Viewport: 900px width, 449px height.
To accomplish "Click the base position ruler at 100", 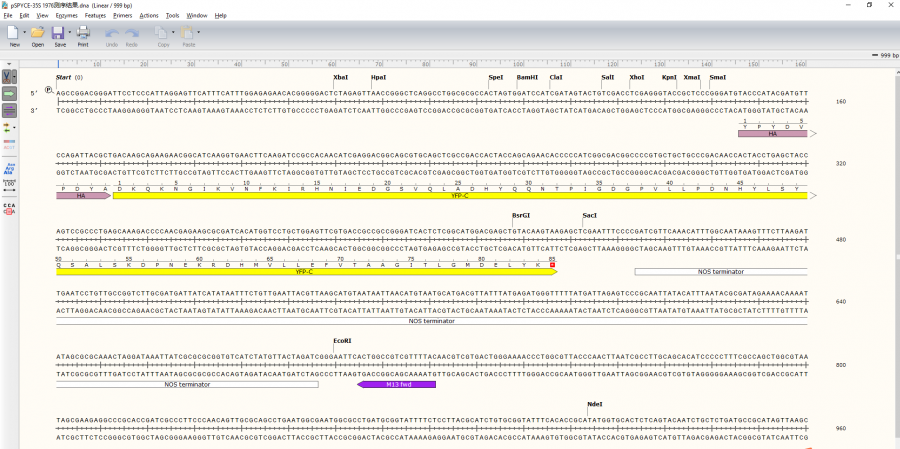I will (519, 64).
